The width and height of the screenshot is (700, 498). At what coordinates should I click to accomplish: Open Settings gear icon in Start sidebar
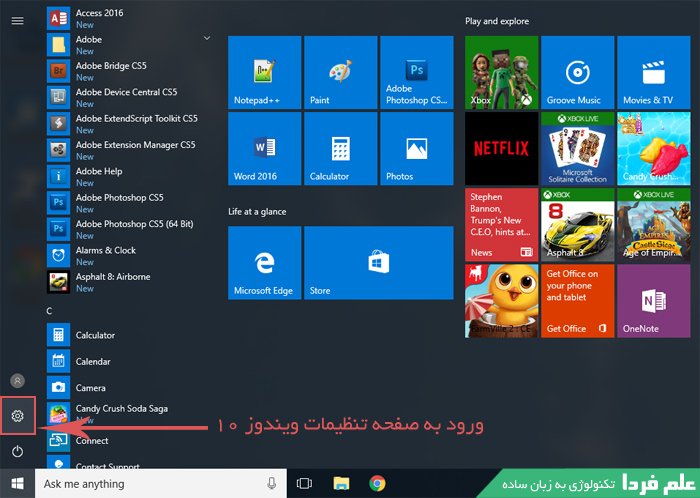click(17, 416)
